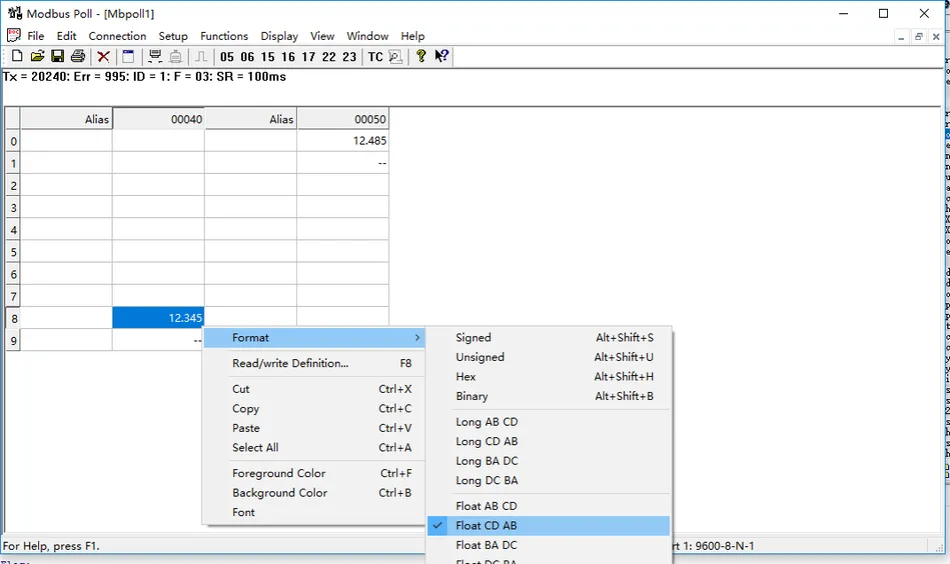Open the Functions menu

pos(224,36)
